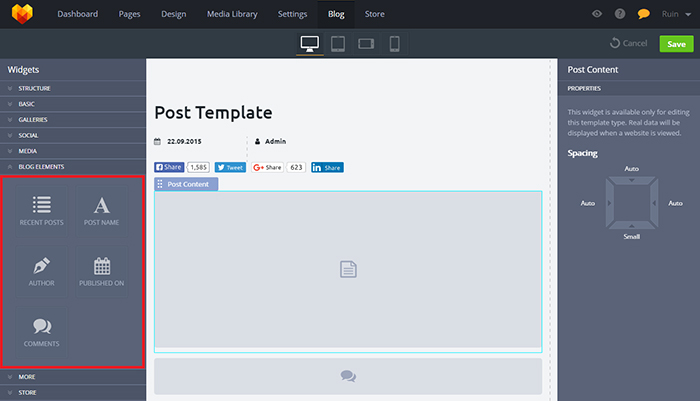Cancel the current changes

point(629,44)
